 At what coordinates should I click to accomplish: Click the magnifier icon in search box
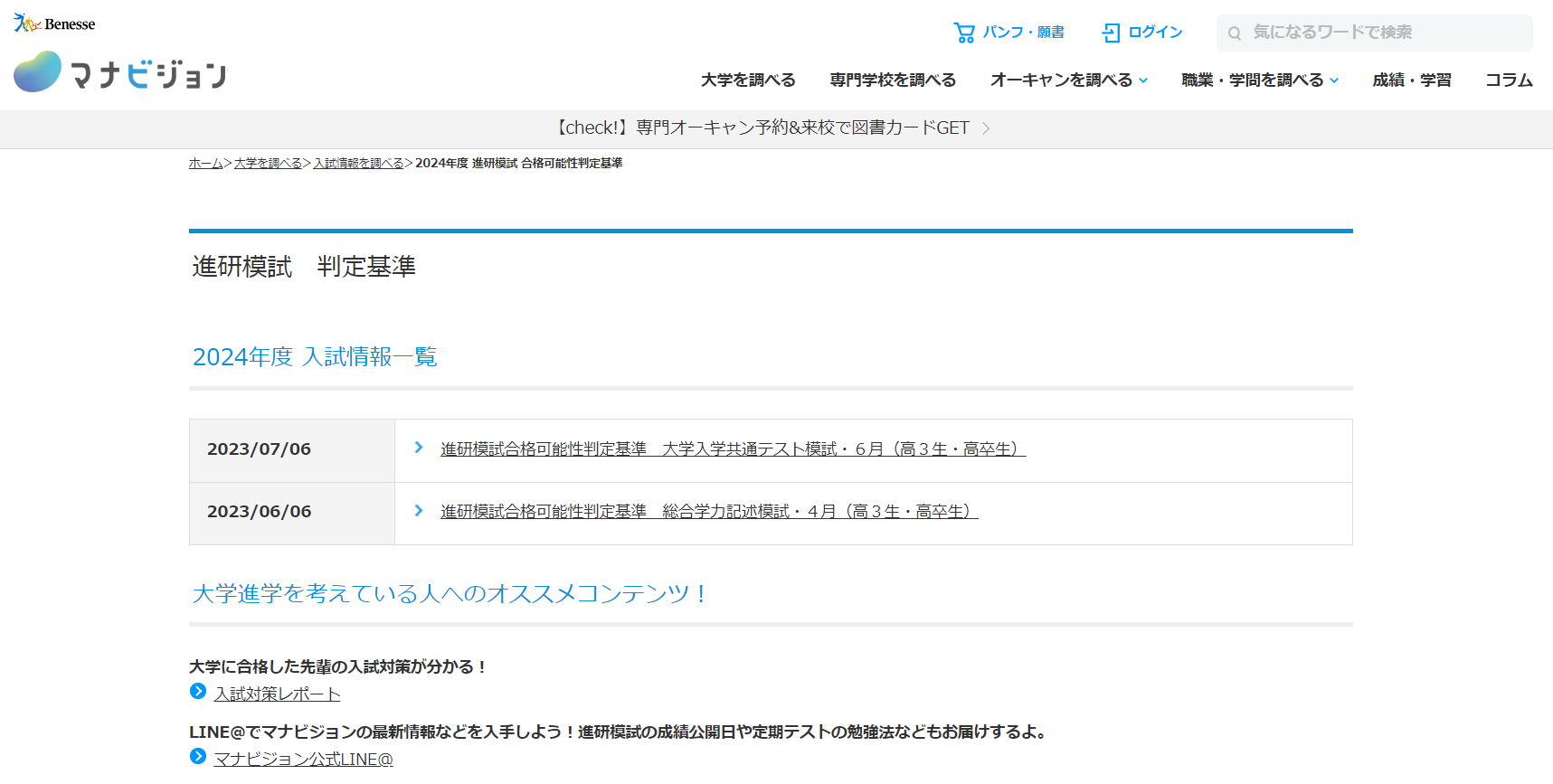tap(1235, 33)
